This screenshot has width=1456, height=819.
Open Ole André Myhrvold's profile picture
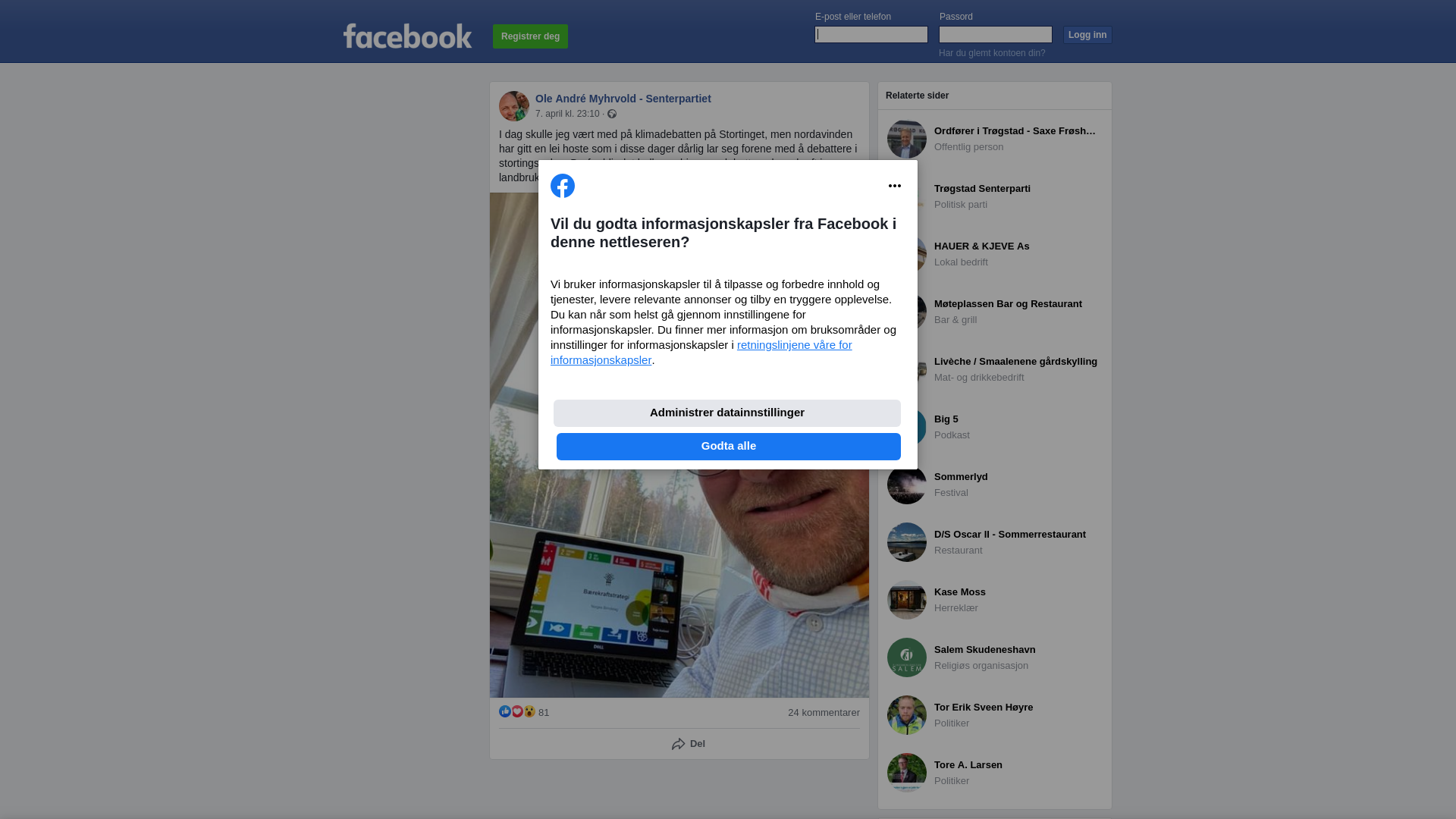pyautogui.click(x=514, y=106)
